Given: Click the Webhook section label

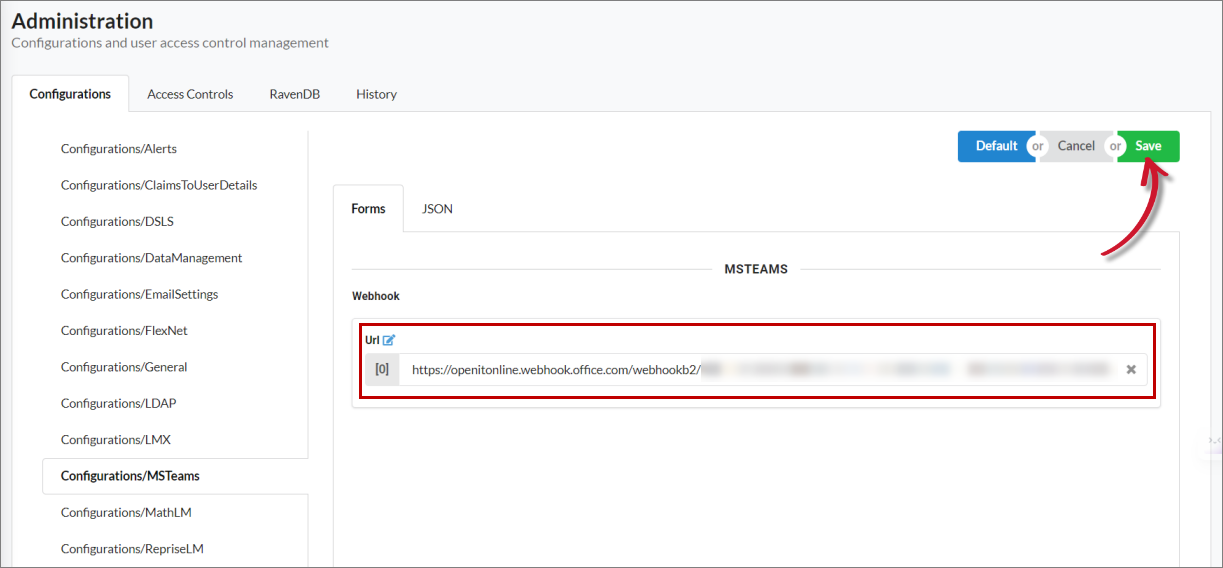Looking at the screenshot, I should click(376, 297).
